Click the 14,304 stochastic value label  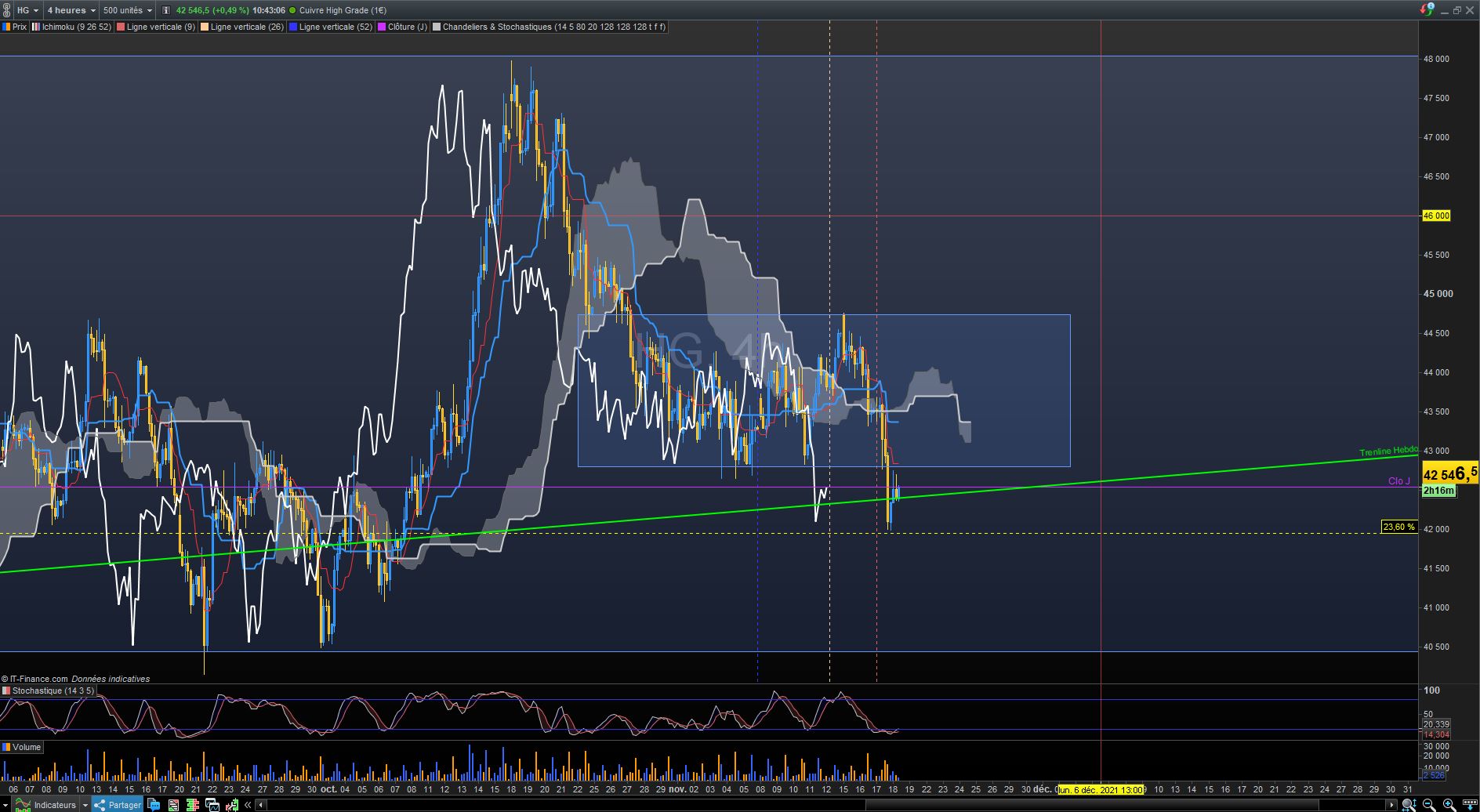[x=1436, y=734]
